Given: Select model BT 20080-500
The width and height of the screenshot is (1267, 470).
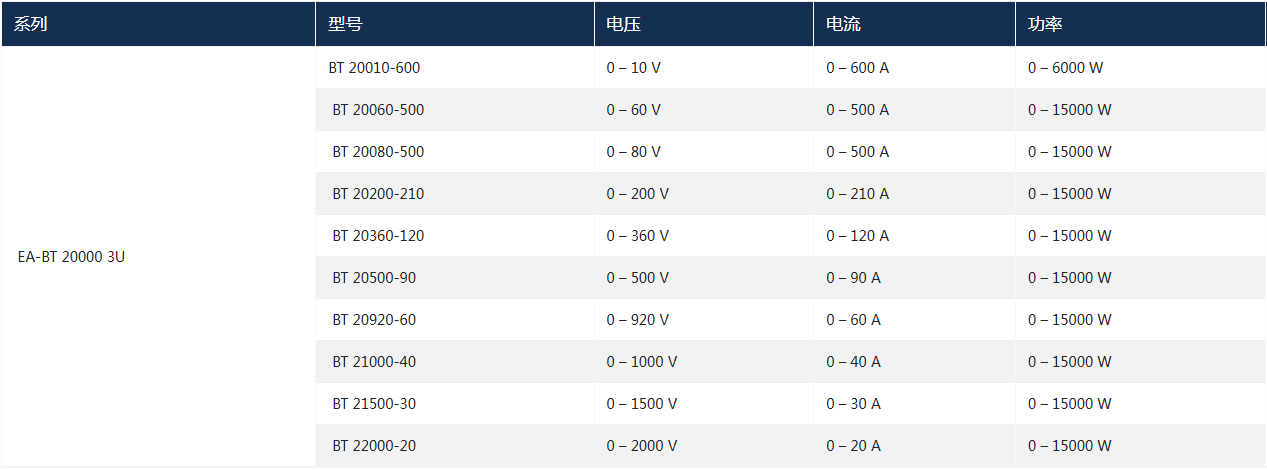Looking at the screenshot, I should 378,152.
